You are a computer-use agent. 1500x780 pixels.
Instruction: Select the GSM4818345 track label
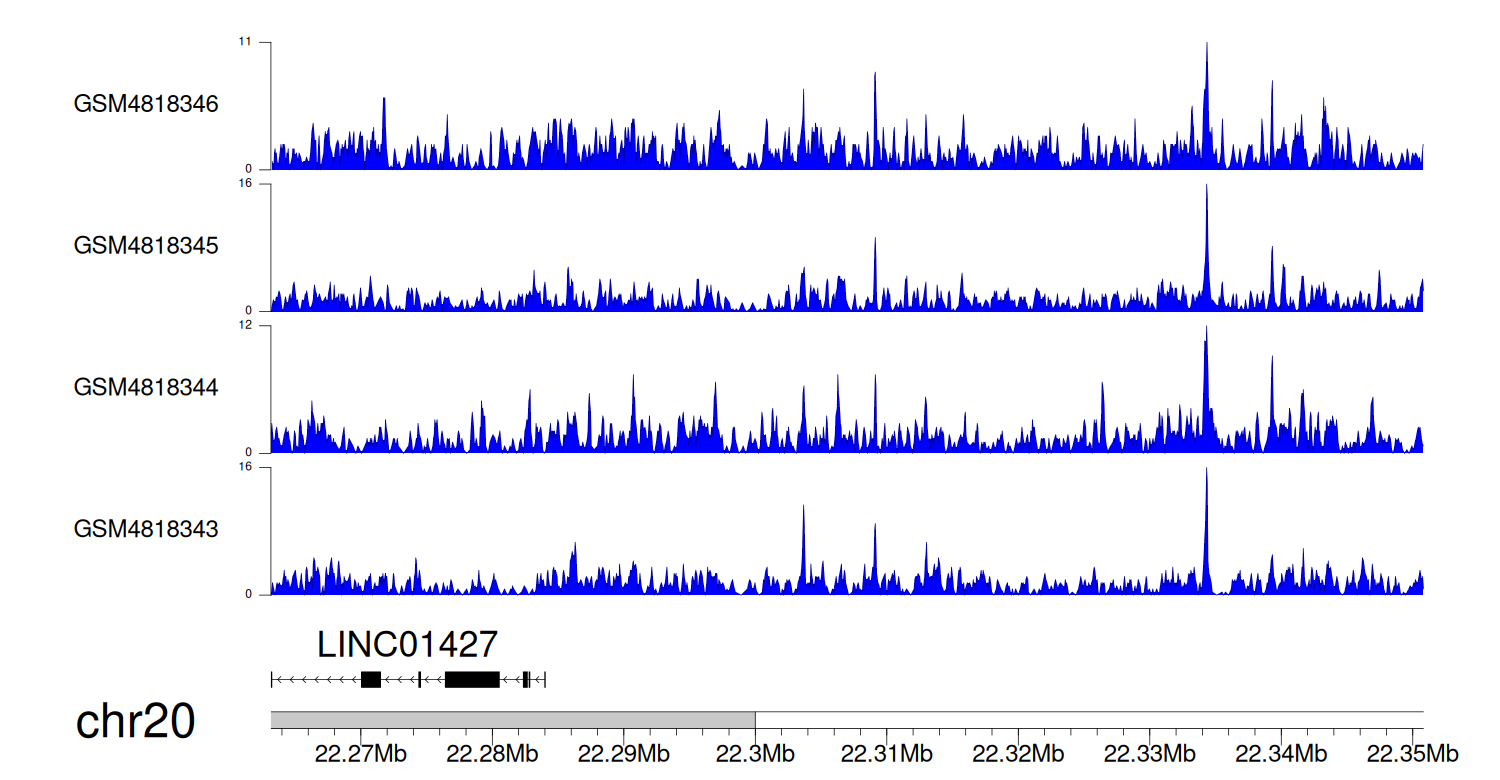146,246
